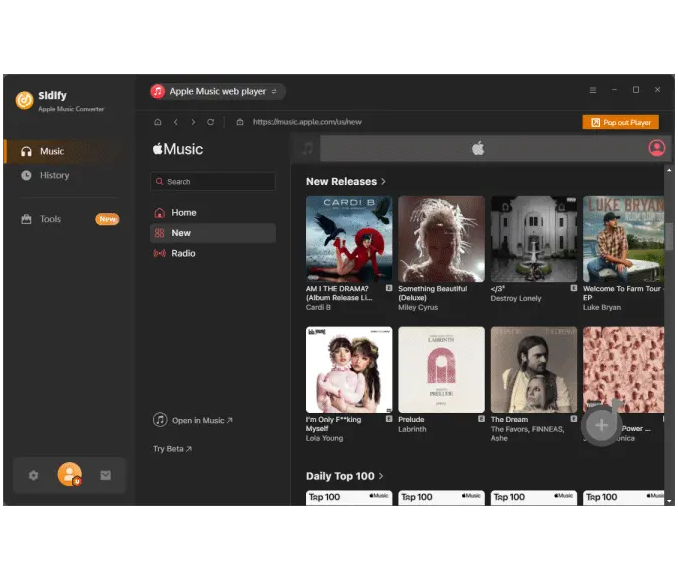Open the Tools section

(x=50, y=219)
